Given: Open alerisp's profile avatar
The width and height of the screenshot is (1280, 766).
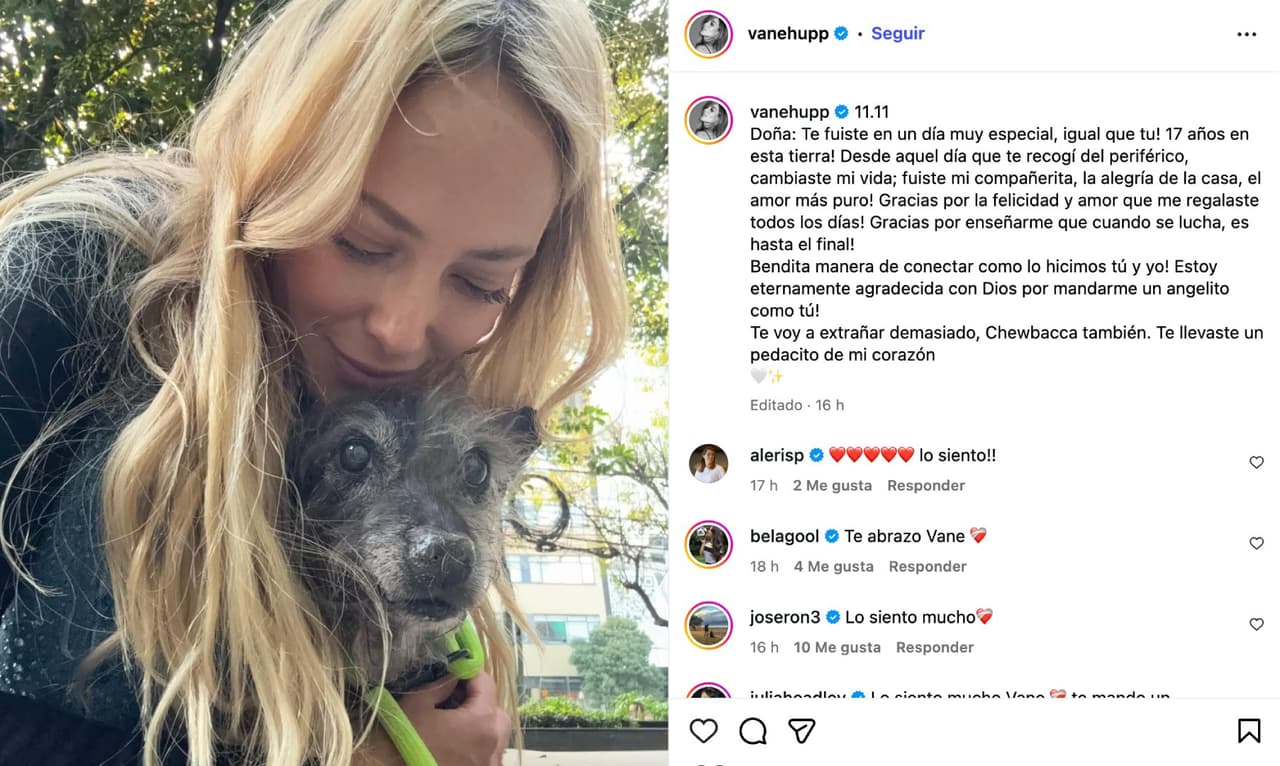Looking at the screenshot, I should pos(709,463).
